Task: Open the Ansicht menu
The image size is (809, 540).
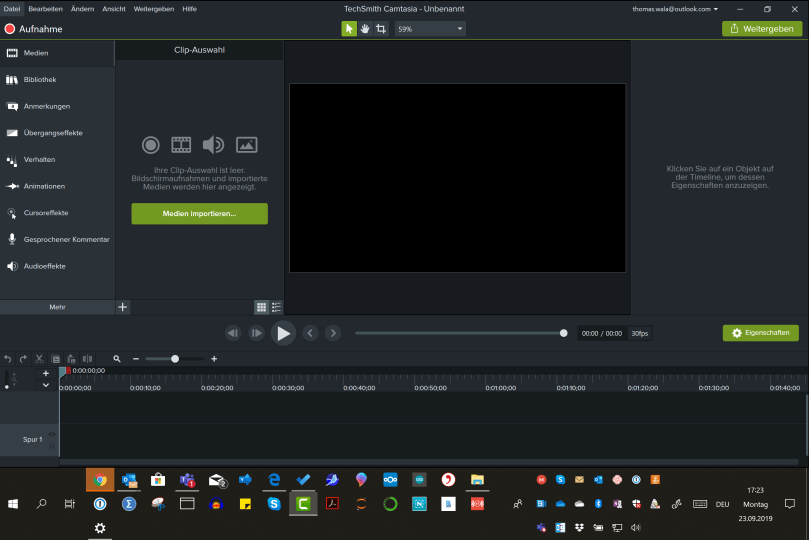Action: (114, 9)
